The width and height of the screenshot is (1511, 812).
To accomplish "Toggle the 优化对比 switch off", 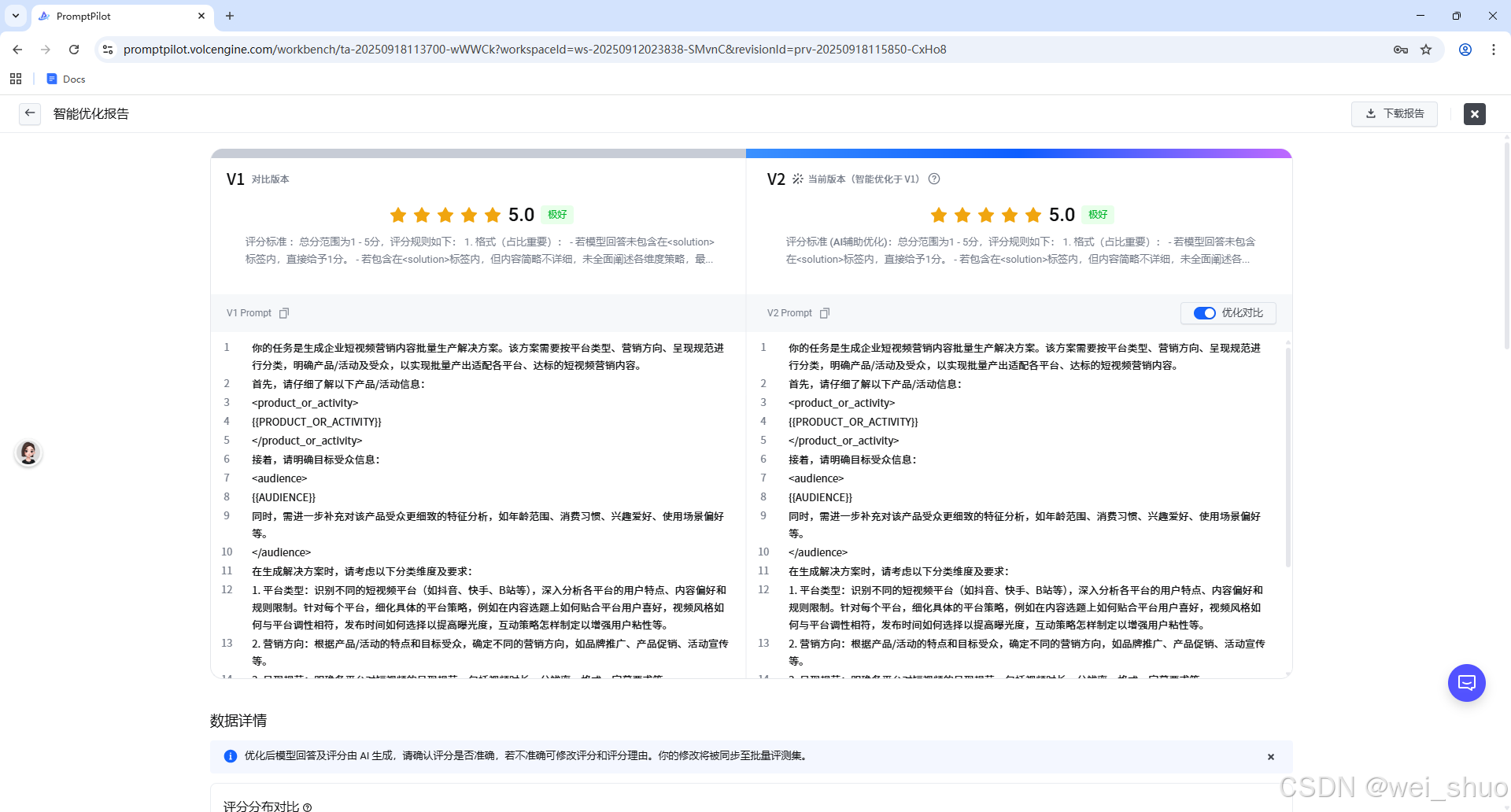I will [x=1205, y=313].
